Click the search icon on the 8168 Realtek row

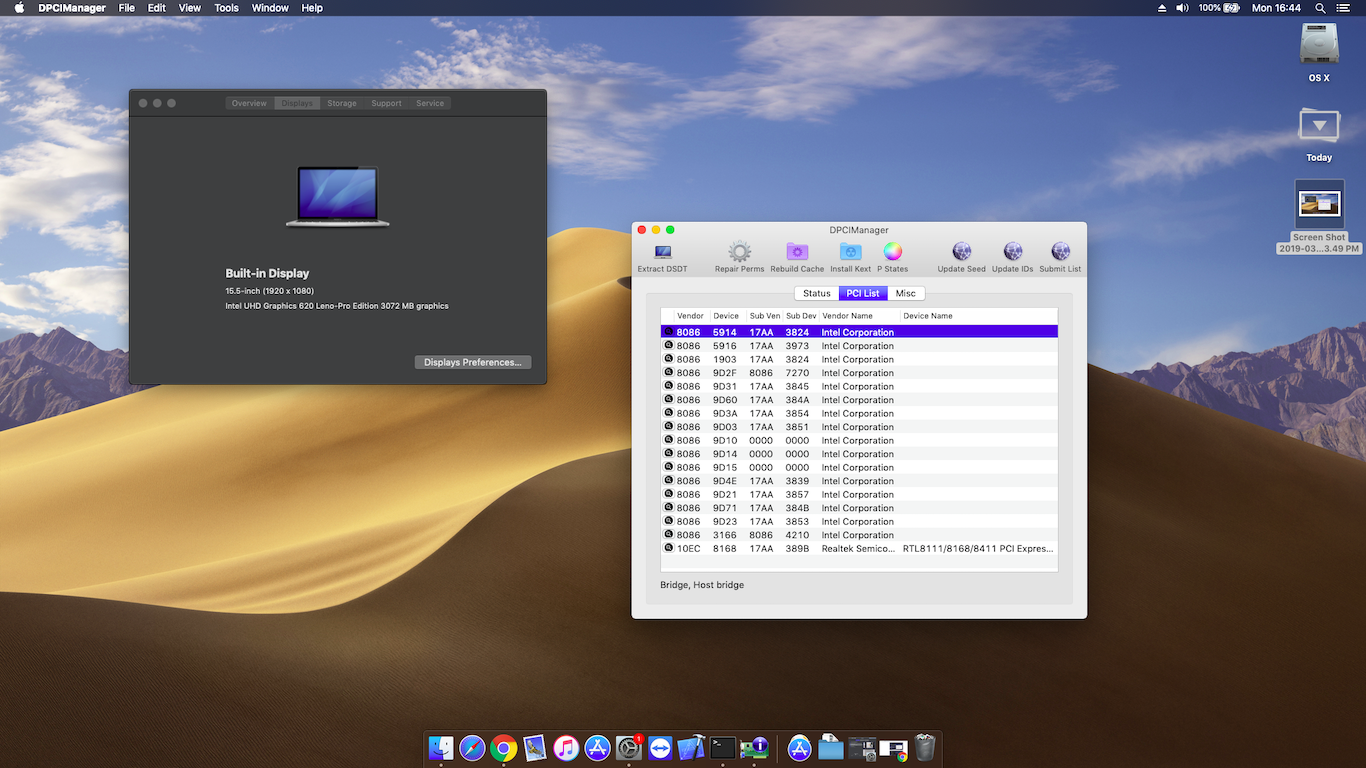668,548
